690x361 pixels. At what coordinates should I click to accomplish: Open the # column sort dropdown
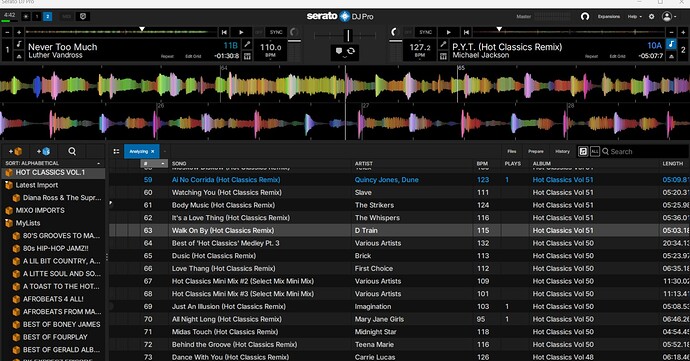tap(162, 163)
